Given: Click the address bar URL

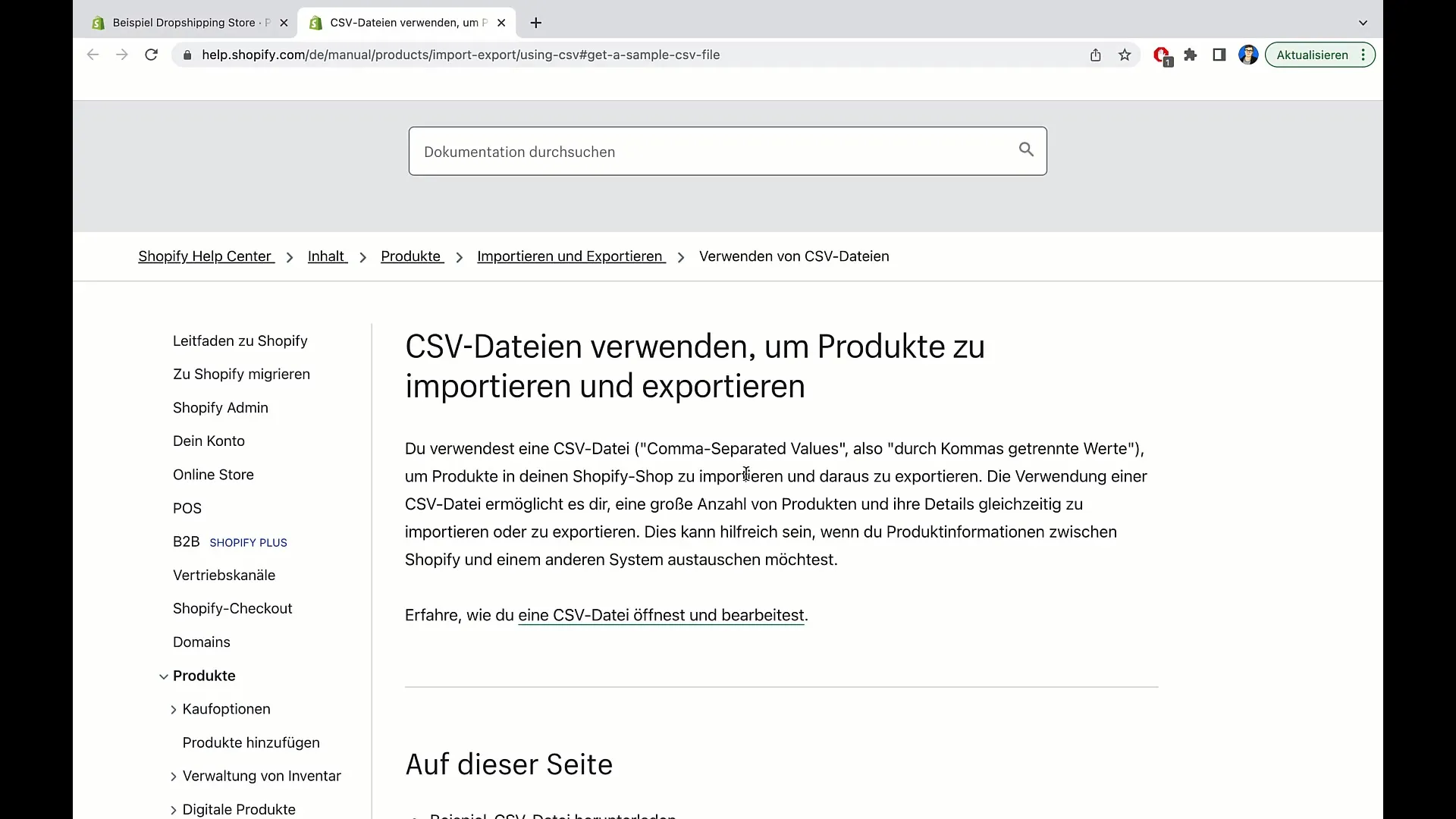Looking at the screenshot, I should click(460, 55).
